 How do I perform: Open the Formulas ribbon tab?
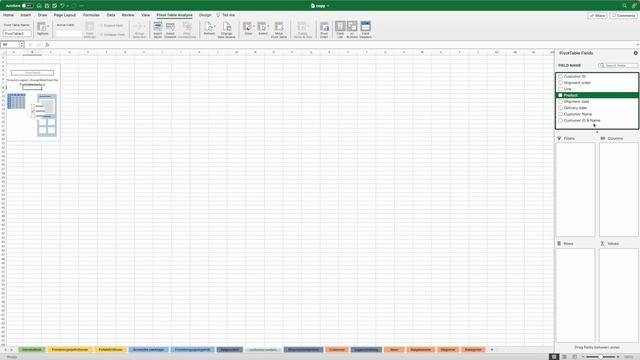tap(91, 15)
